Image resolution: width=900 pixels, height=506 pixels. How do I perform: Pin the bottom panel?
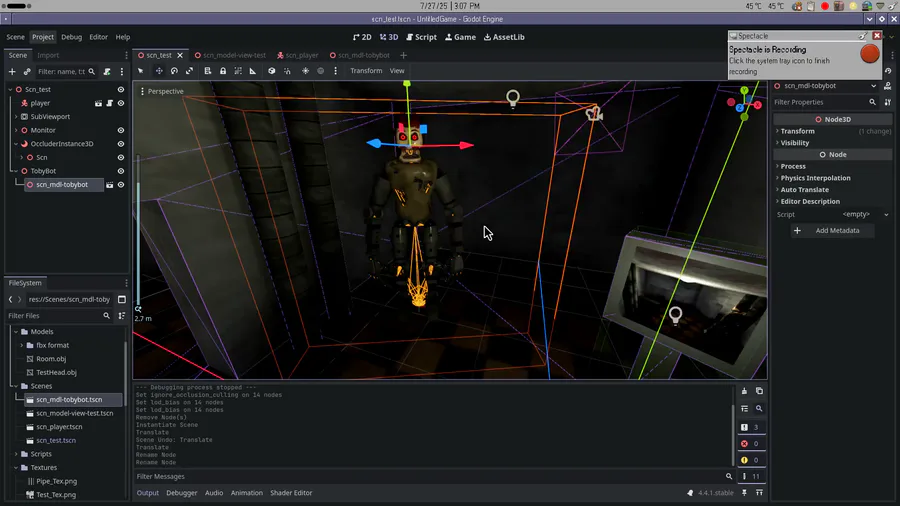coord(744,493)
